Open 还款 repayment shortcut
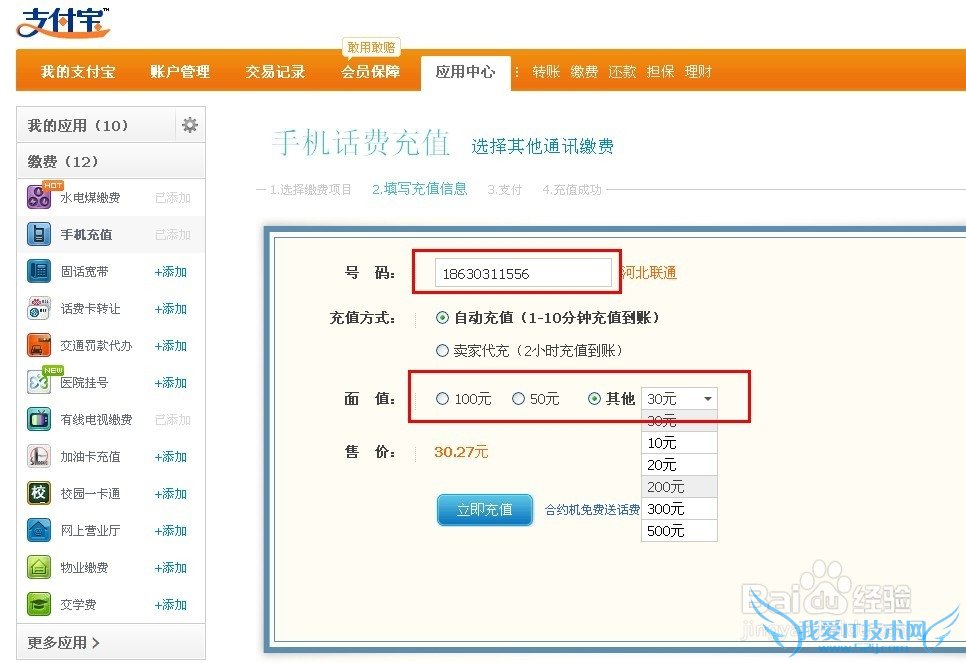 [622, 71]
